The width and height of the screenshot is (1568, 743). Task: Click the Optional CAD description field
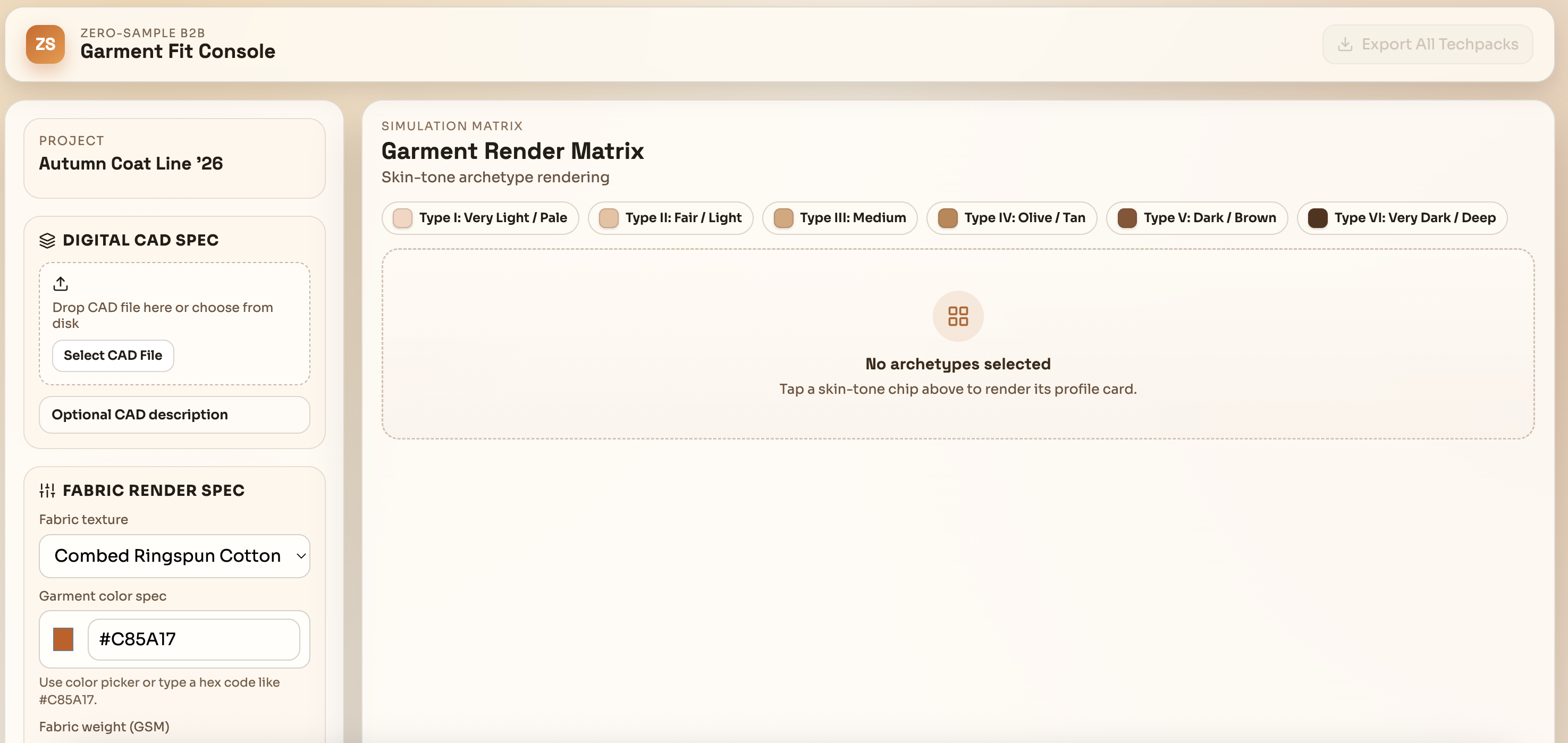[x=175, y=415]
